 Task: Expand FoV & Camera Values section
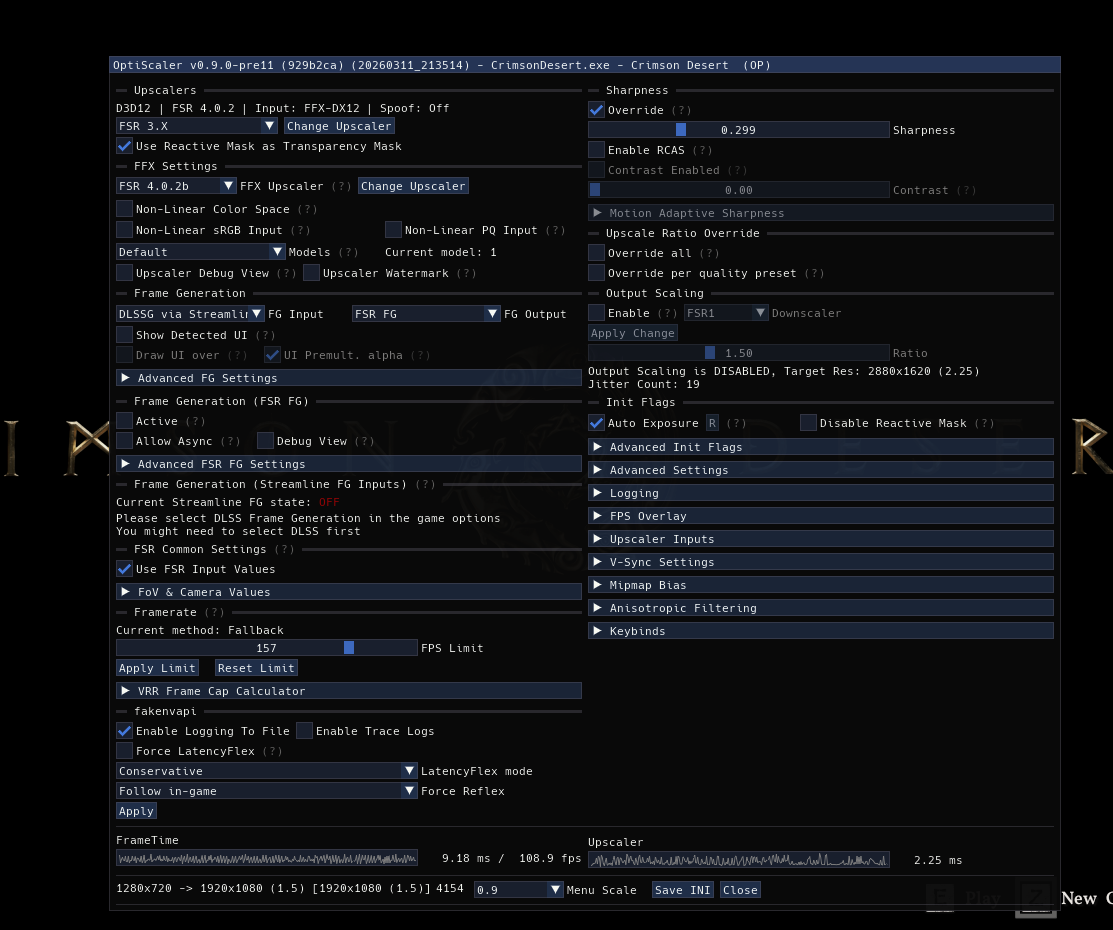(349, 591)
